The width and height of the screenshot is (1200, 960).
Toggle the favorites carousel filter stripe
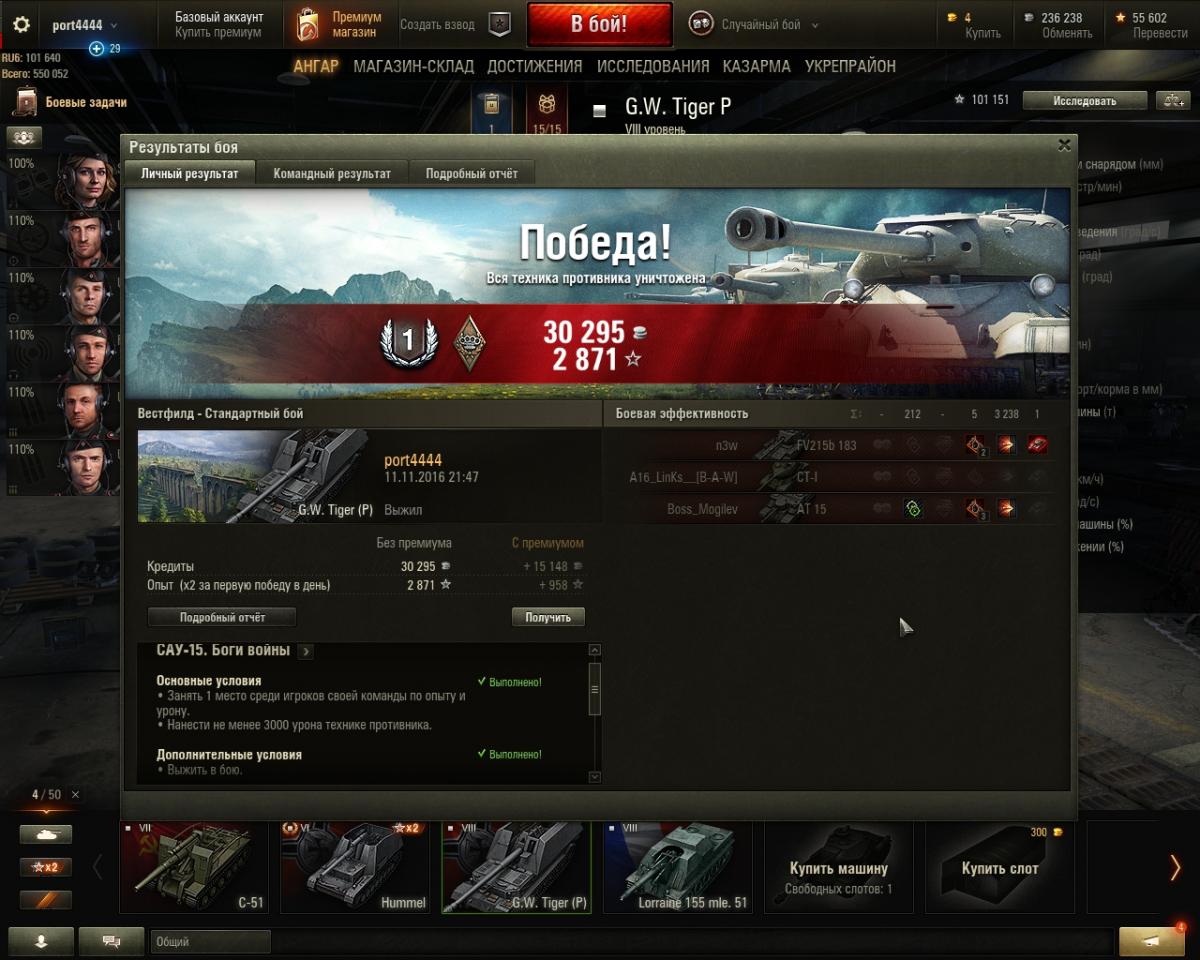pos(46,900)
